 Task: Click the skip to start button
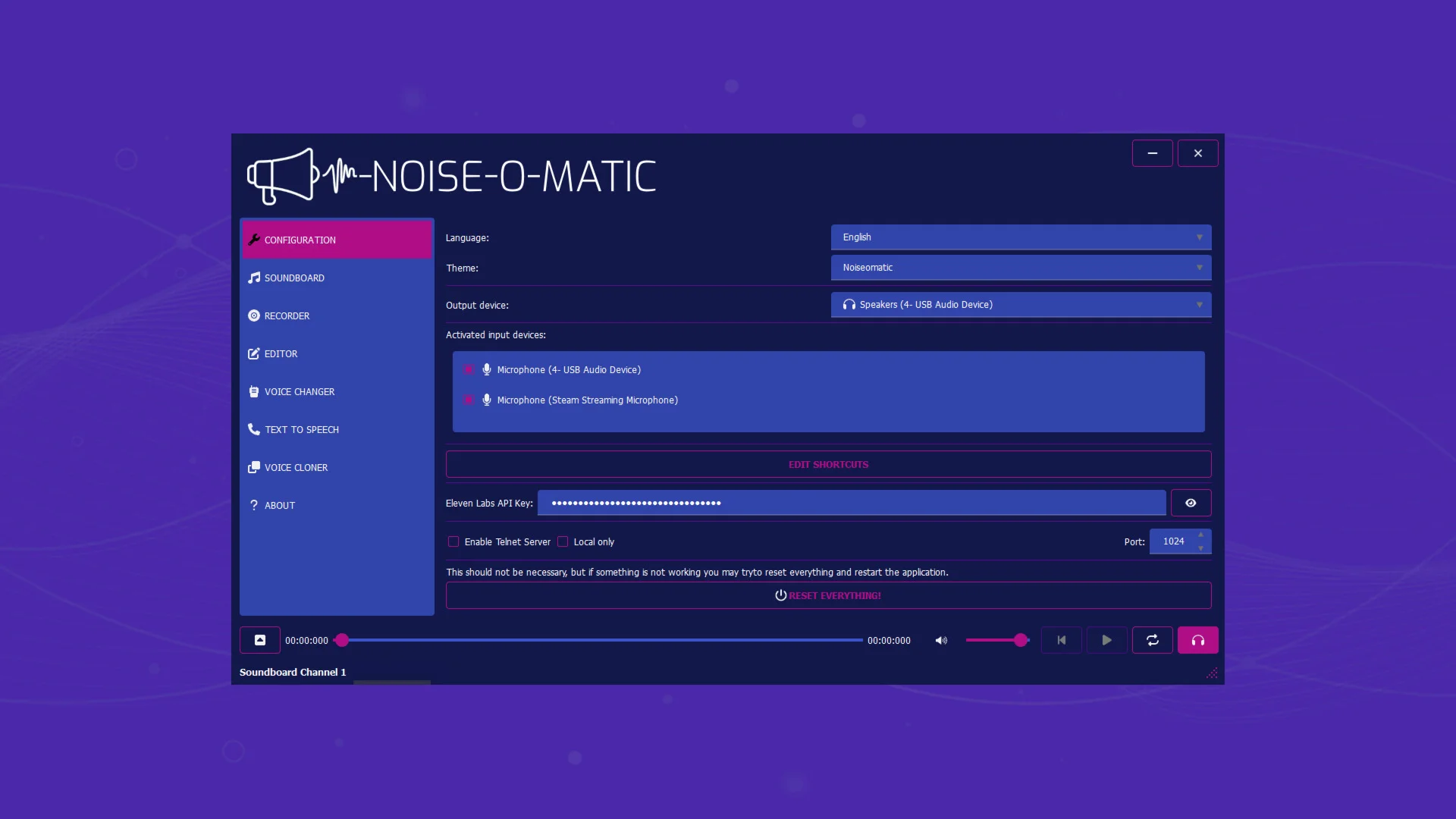1061,640
